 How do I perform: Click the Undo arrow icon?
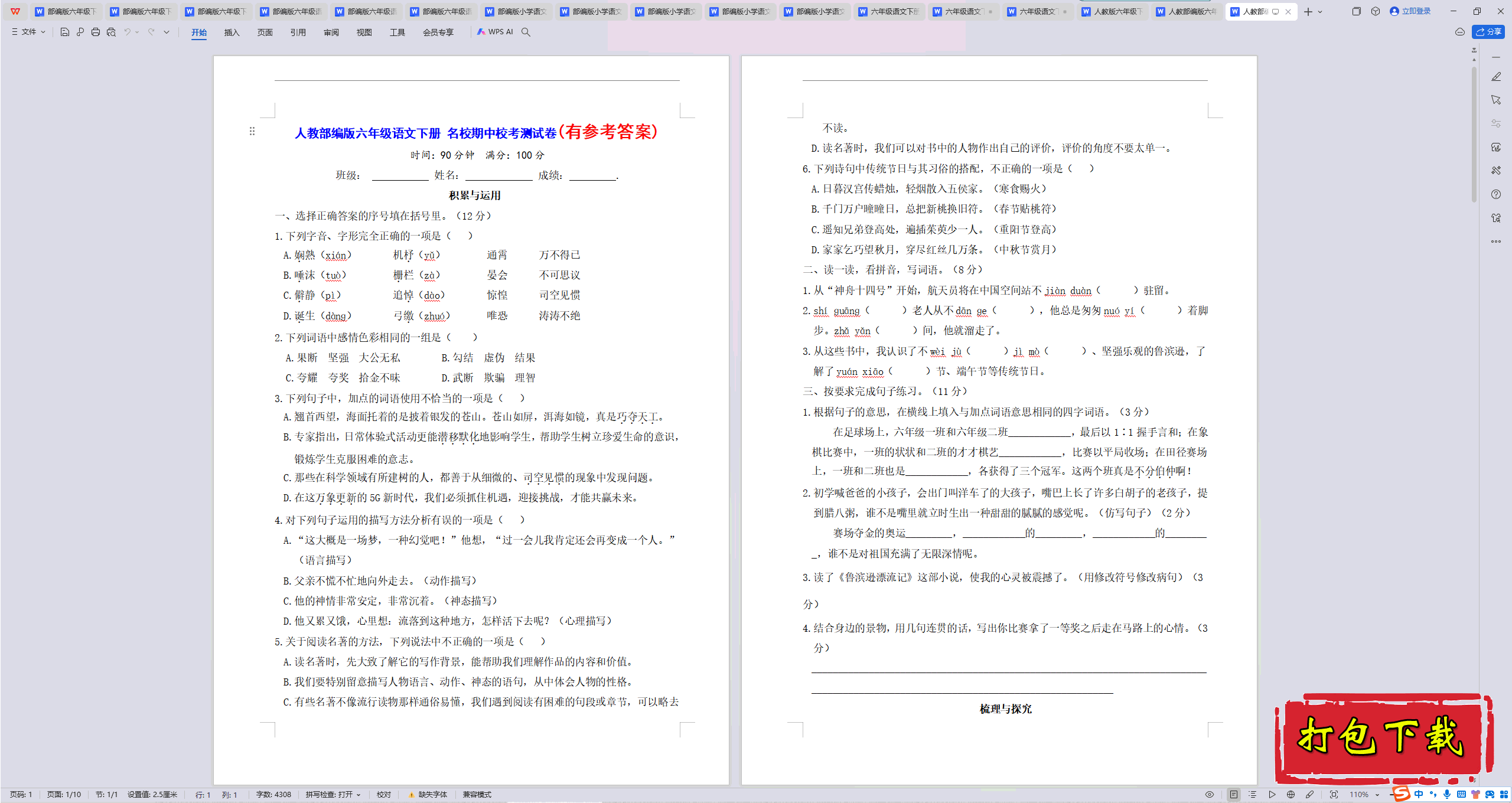[127, 32]
